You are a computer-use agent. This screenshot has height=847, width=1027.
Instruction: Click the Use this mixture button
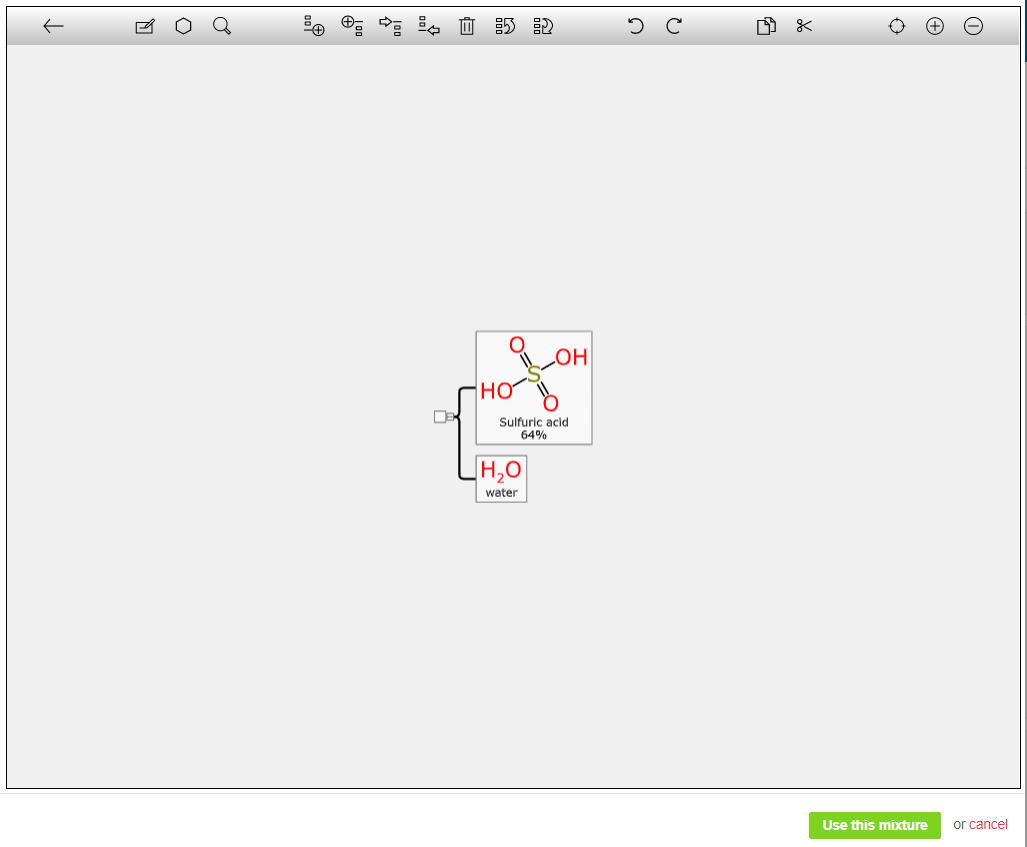tap(874, 825)
